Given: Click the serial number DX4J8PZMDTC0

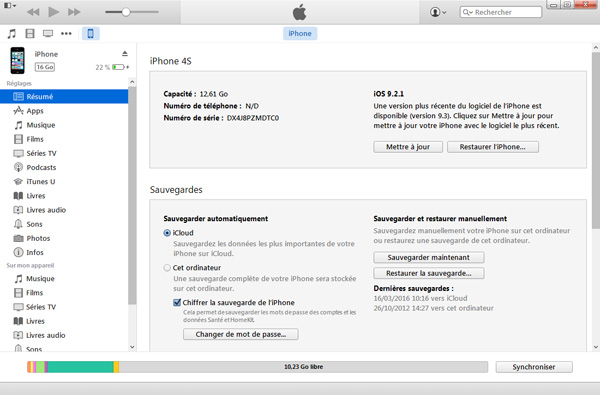Looking at the screenshot, I should point(253,118).
